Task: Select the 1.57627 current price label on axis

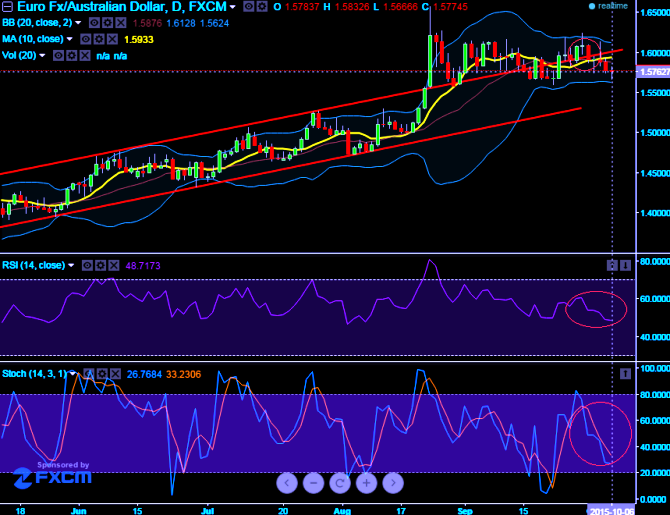Action: [x=653, y=71]
